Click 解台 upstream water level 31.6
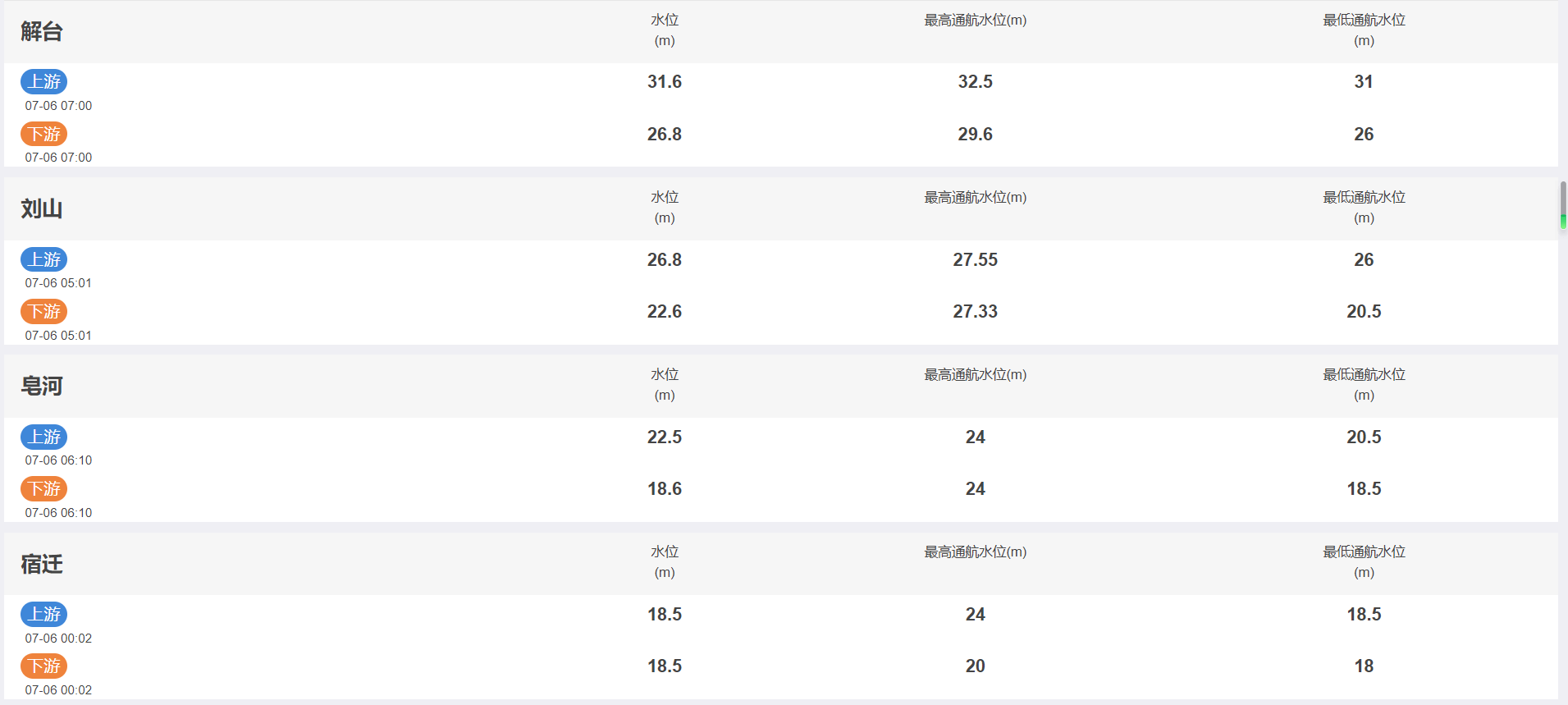The height and width of the screenshot is (705, 1568). click(x=665, y=82)
